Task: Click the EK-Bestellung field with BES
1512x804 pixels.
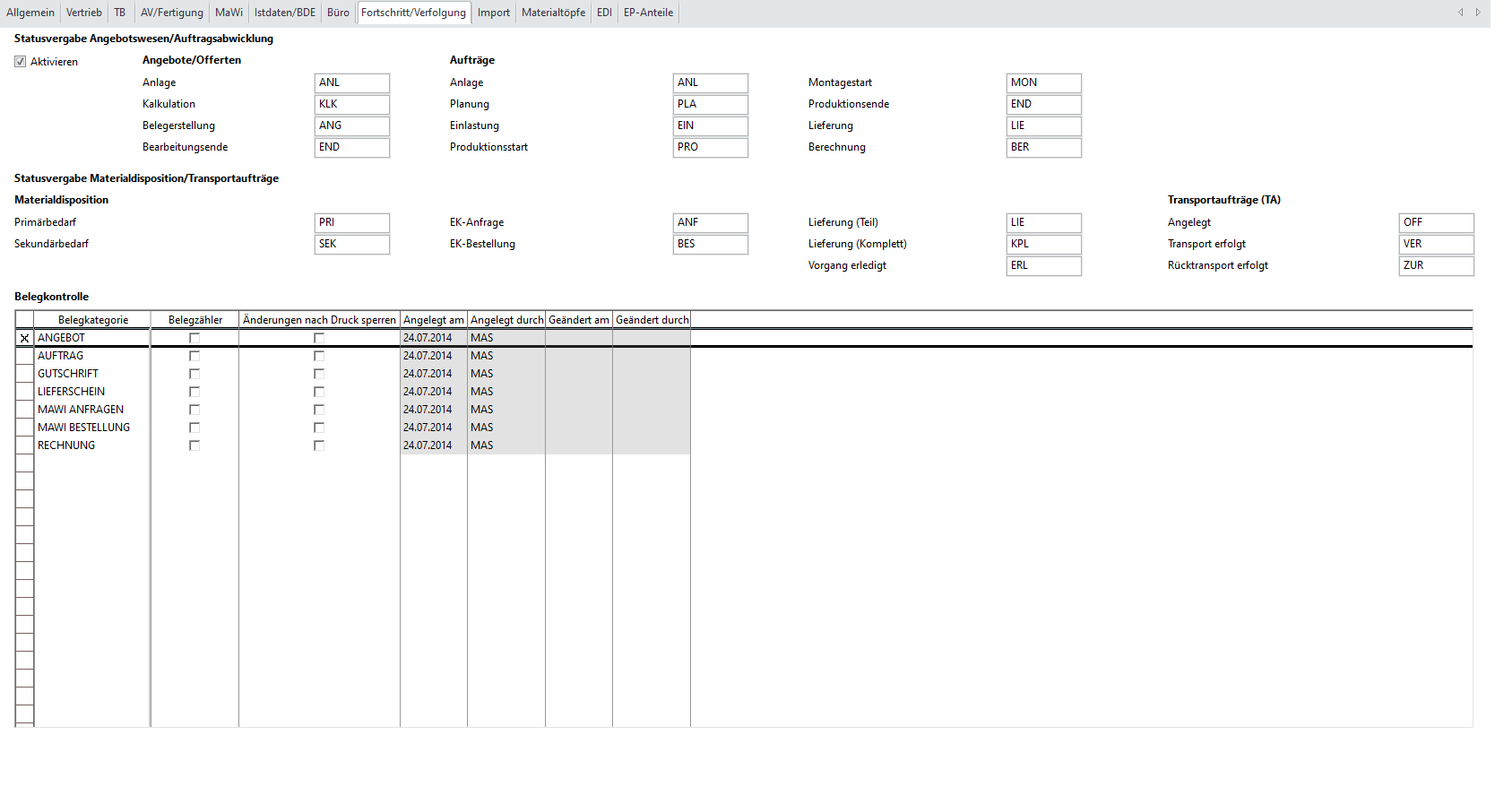Action: 710,244
